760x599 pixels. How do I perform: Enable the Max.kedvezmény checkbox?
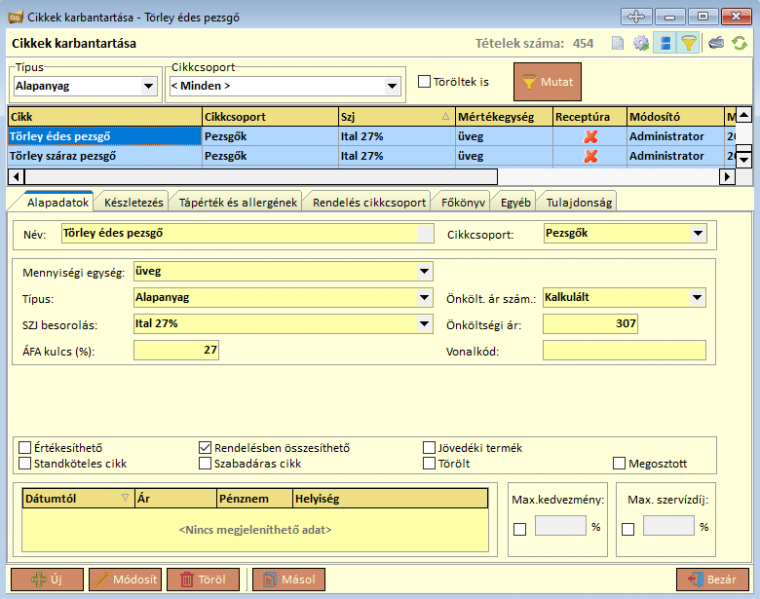[x=520, y=529]
